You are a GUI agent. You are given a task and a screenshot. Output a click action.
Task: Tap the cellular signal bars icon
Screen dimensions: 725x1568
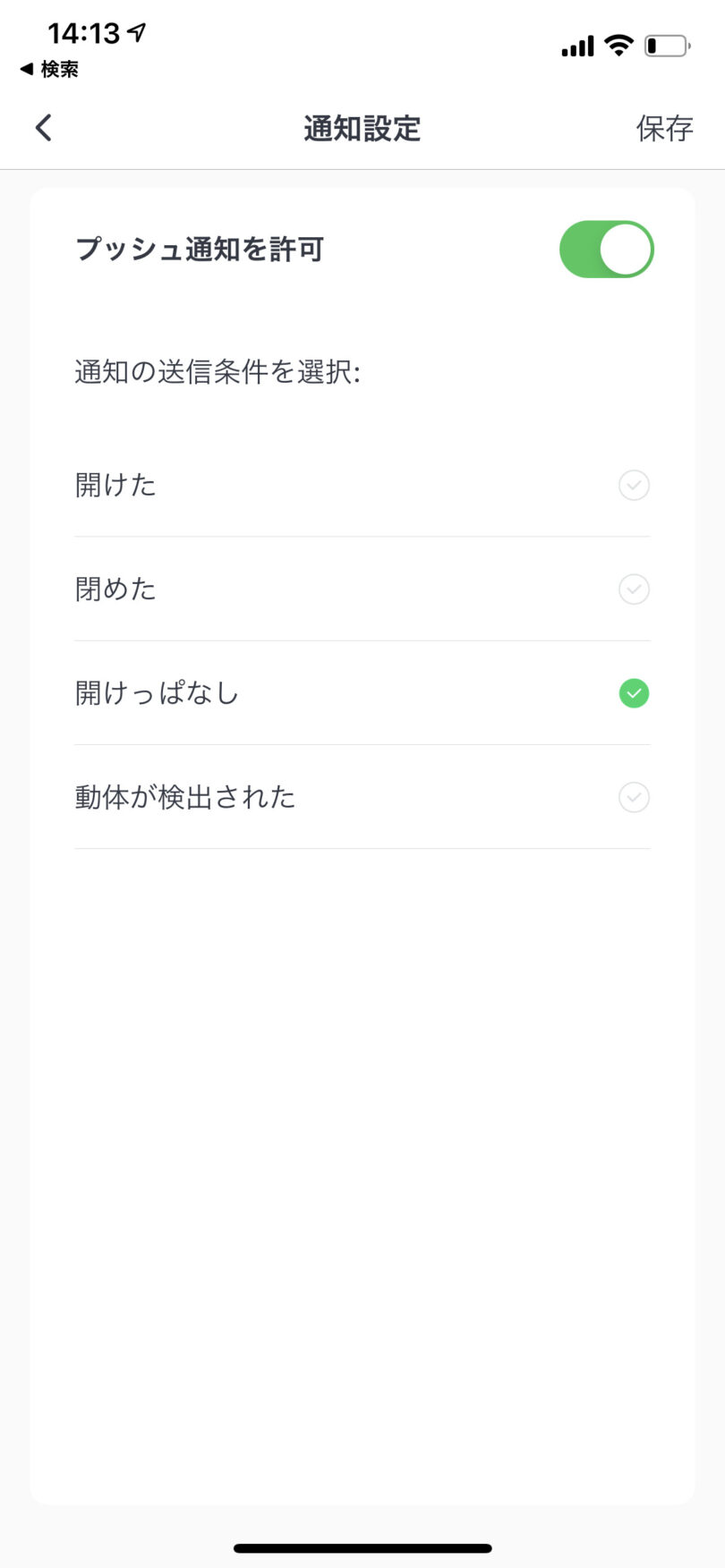[577, 47]
